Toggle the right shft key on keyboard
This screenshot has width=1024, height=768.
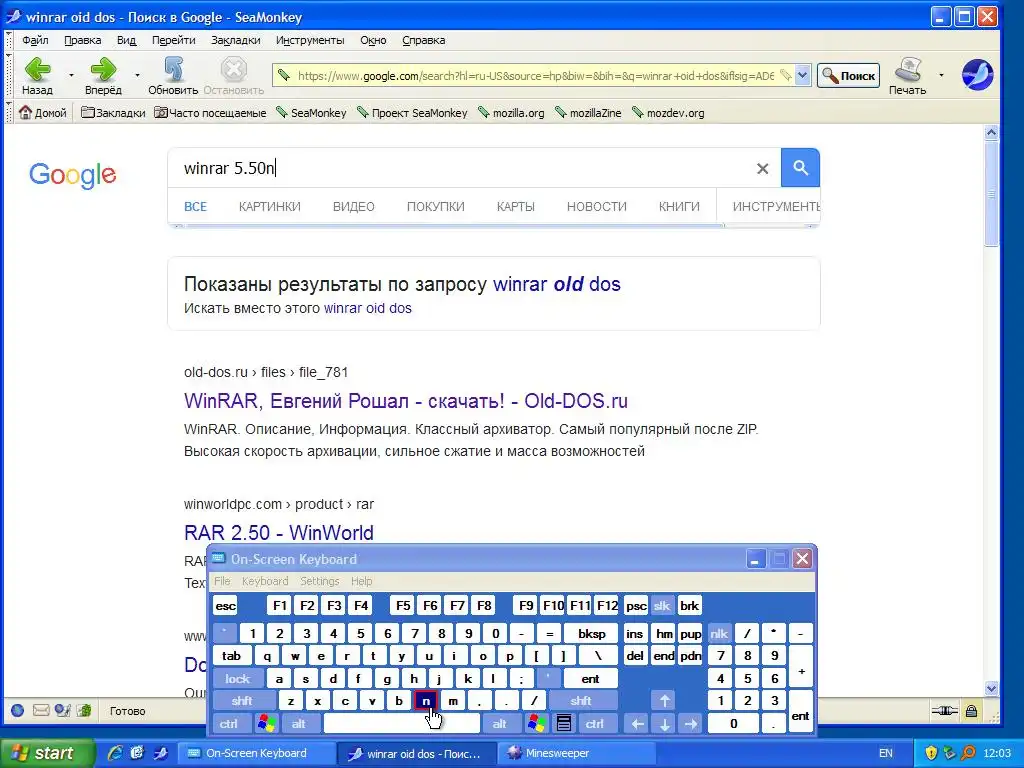click(x=581, y=701)
